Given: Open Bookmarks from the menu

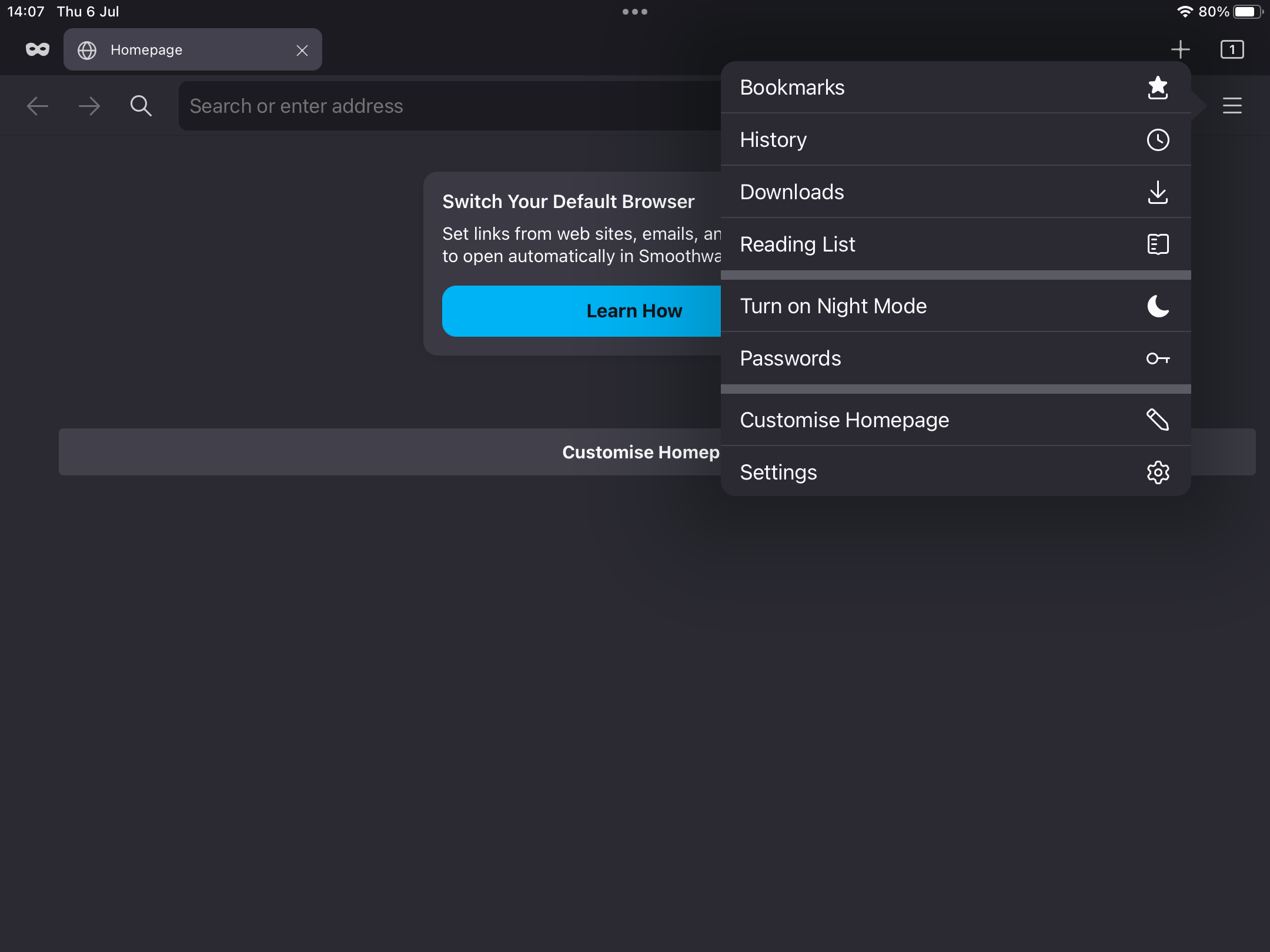Looking at the screenshot, I should [955, 88].
